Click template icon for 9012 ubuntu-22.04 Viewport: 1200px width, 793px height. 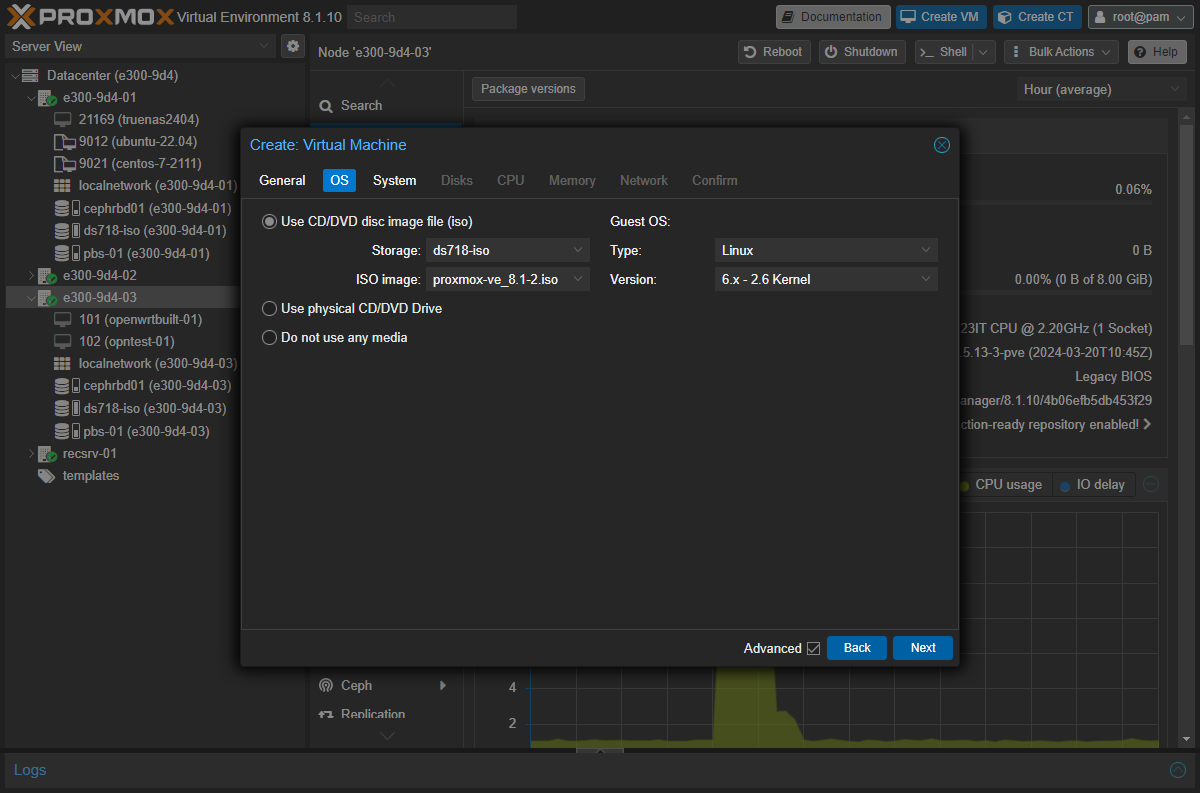pyautogui.click(x=64, y=142)
